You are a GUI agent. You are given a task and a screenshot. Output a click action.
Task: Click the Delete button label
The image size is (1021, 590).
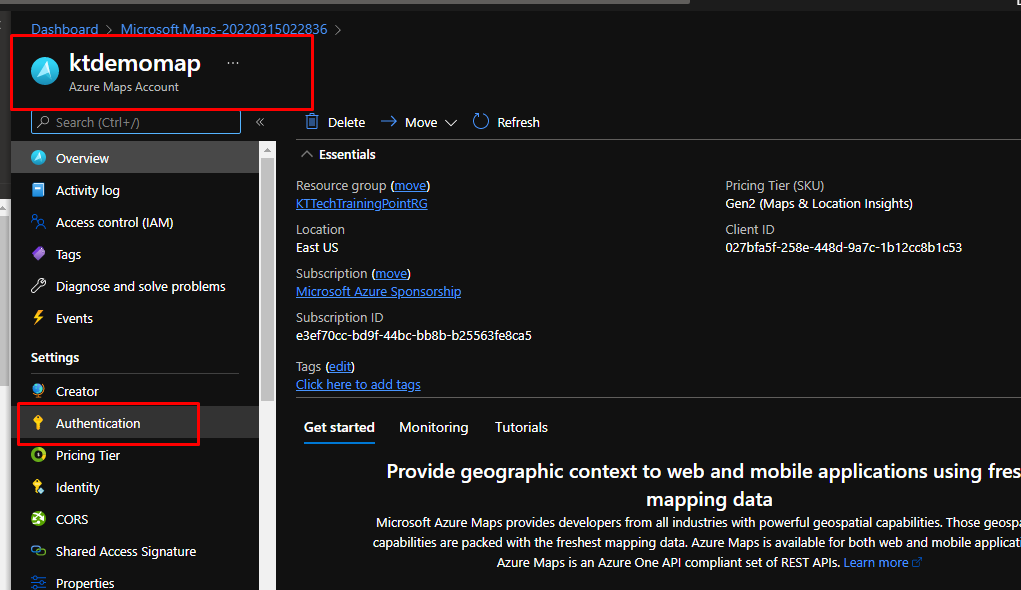(346, 122)
